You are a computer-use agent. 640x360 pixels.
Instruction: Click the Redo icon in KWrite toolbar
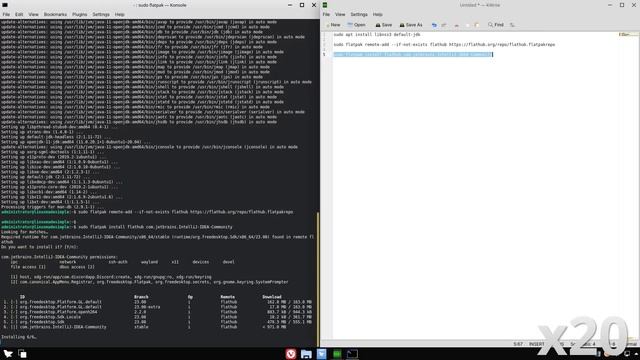coord(444,25)
